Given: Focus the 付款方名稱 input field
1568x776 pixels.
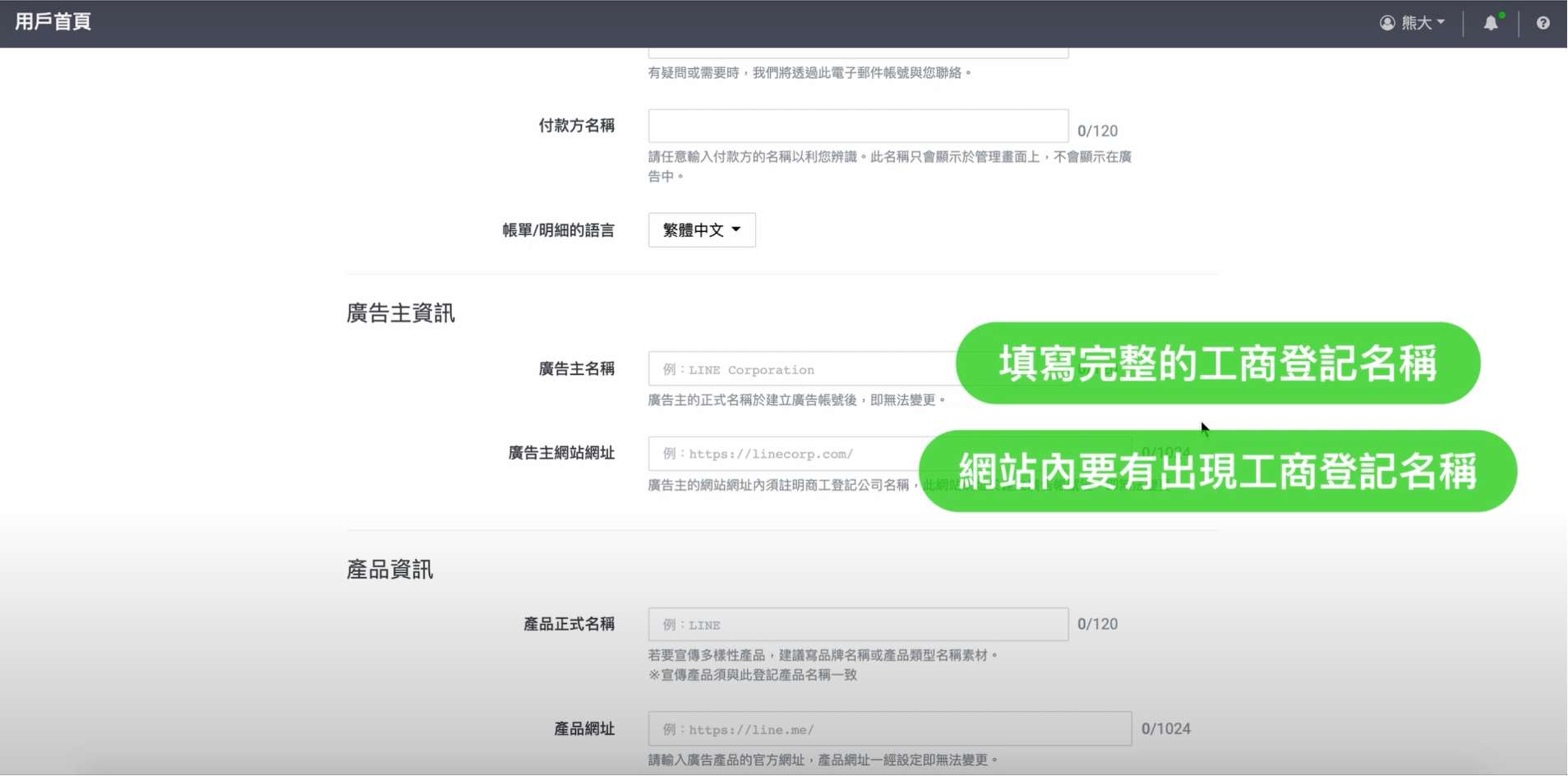Looking at the screenshot, I should click(x=858, y=127).
